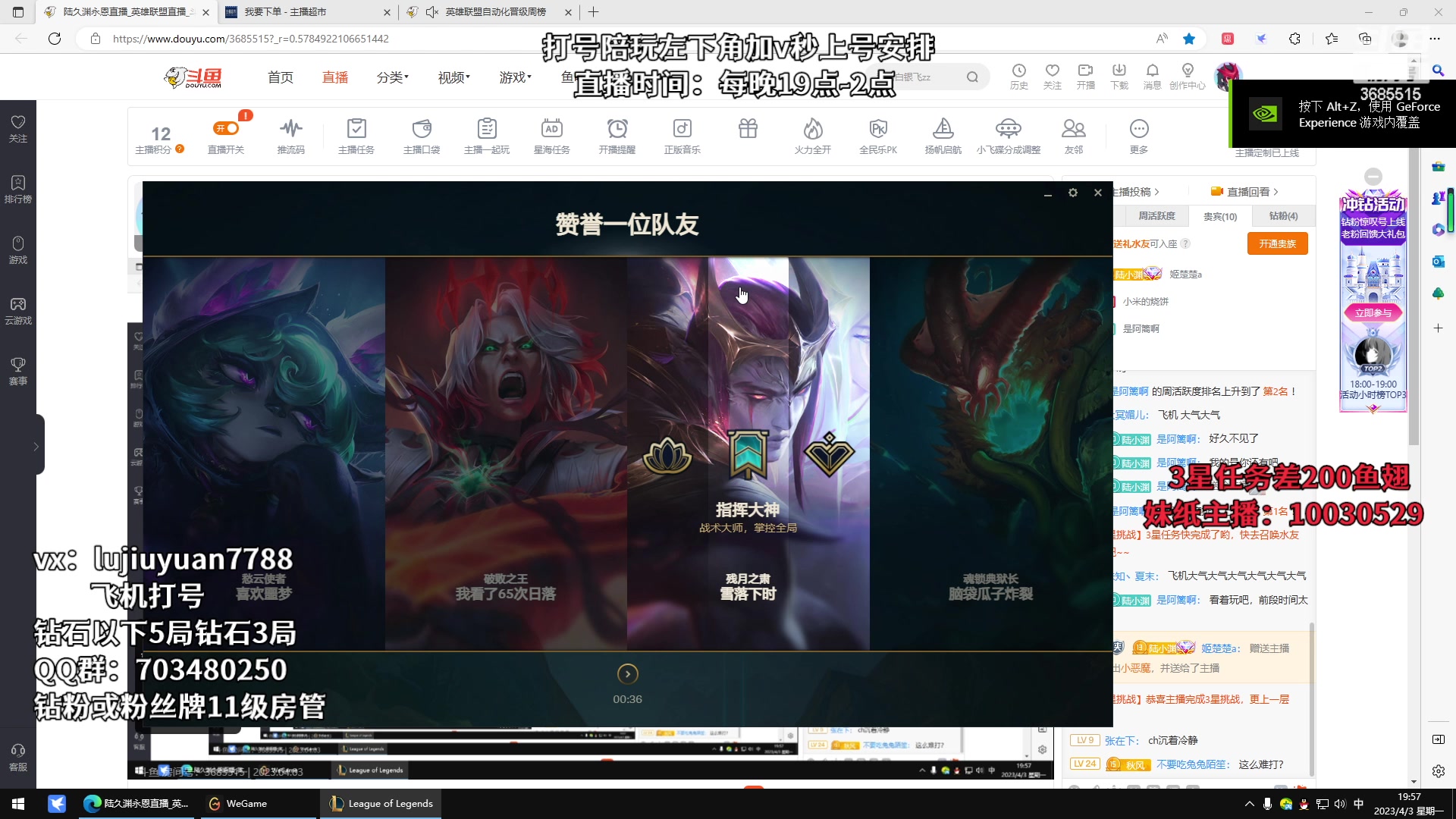Select 破败之王 teammate card to honor

click(x=506, y=453)
